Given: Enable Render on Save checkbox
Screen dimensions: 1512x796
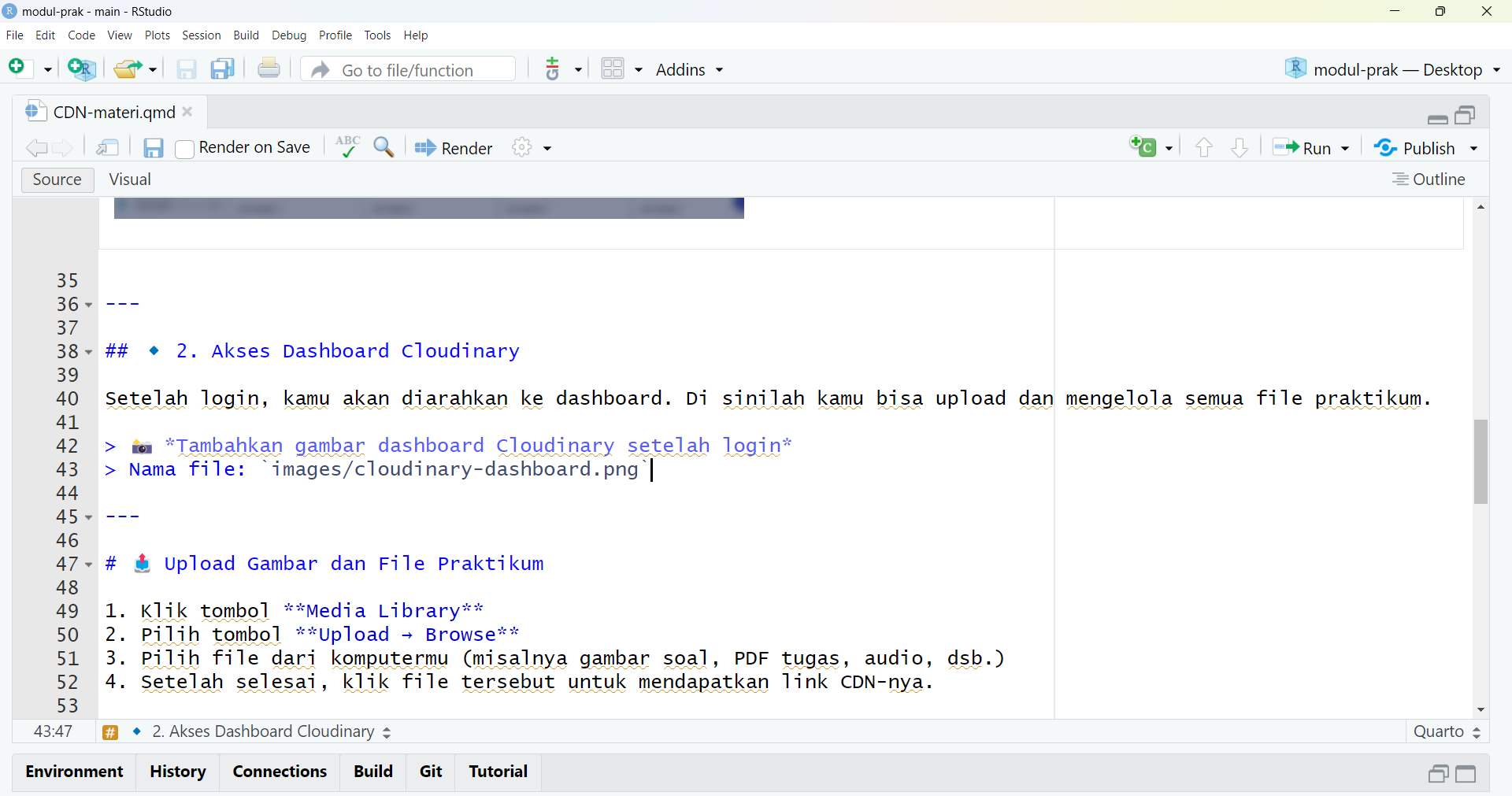Looking at the screenshot, I should [184, 149].
